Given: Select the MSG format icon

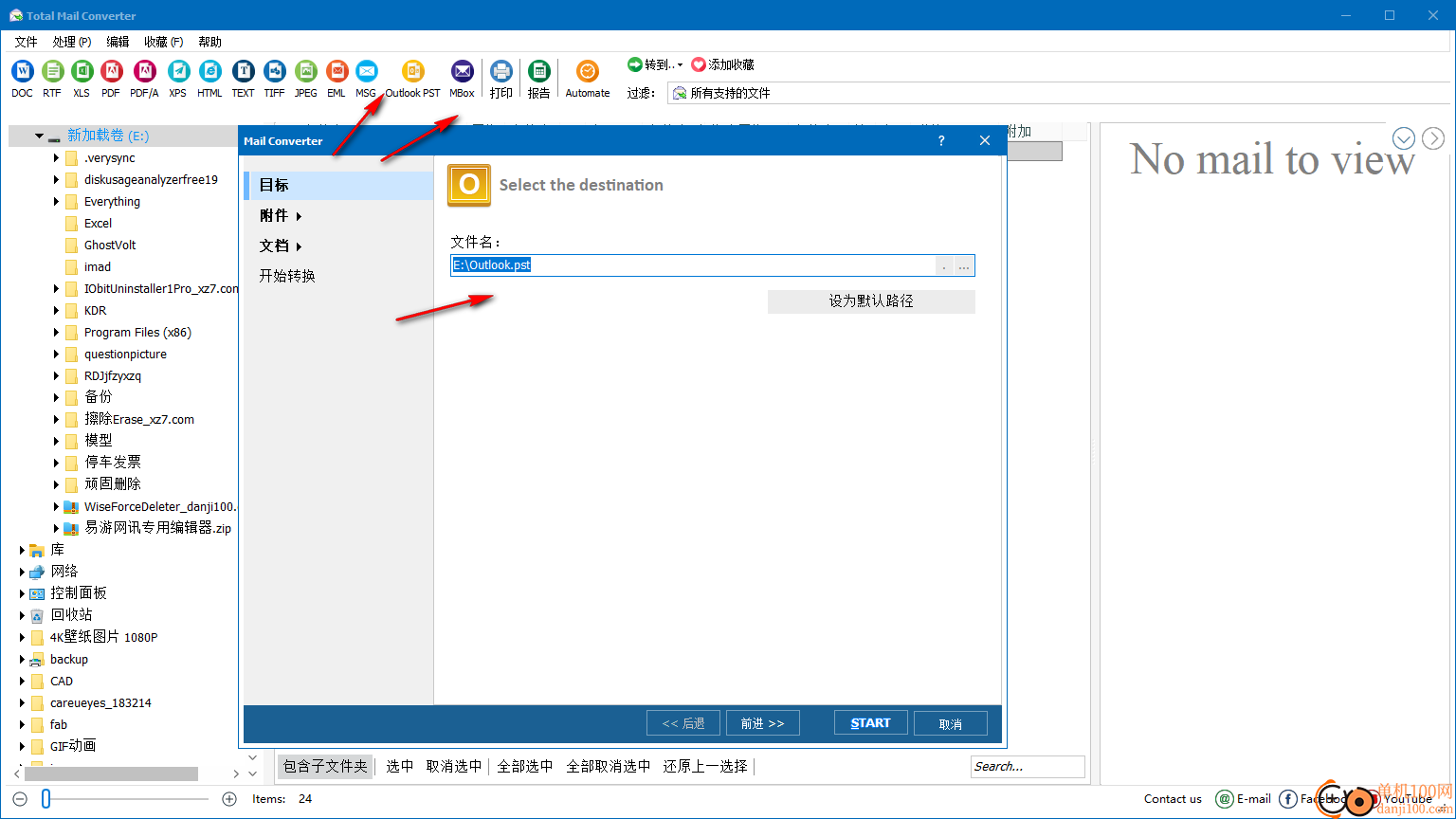Looking at the screenshot, I should click(x=366, y=71).
